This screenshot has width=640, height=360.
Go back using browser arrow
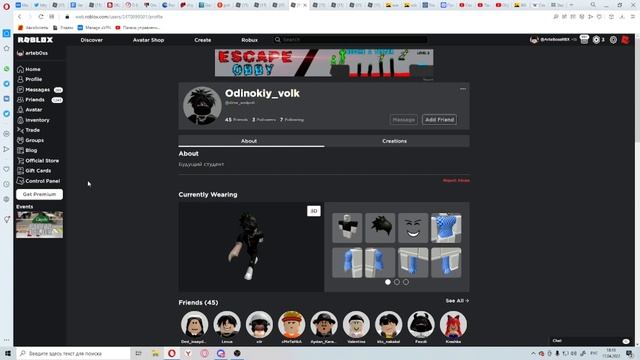tap(19, 17)
